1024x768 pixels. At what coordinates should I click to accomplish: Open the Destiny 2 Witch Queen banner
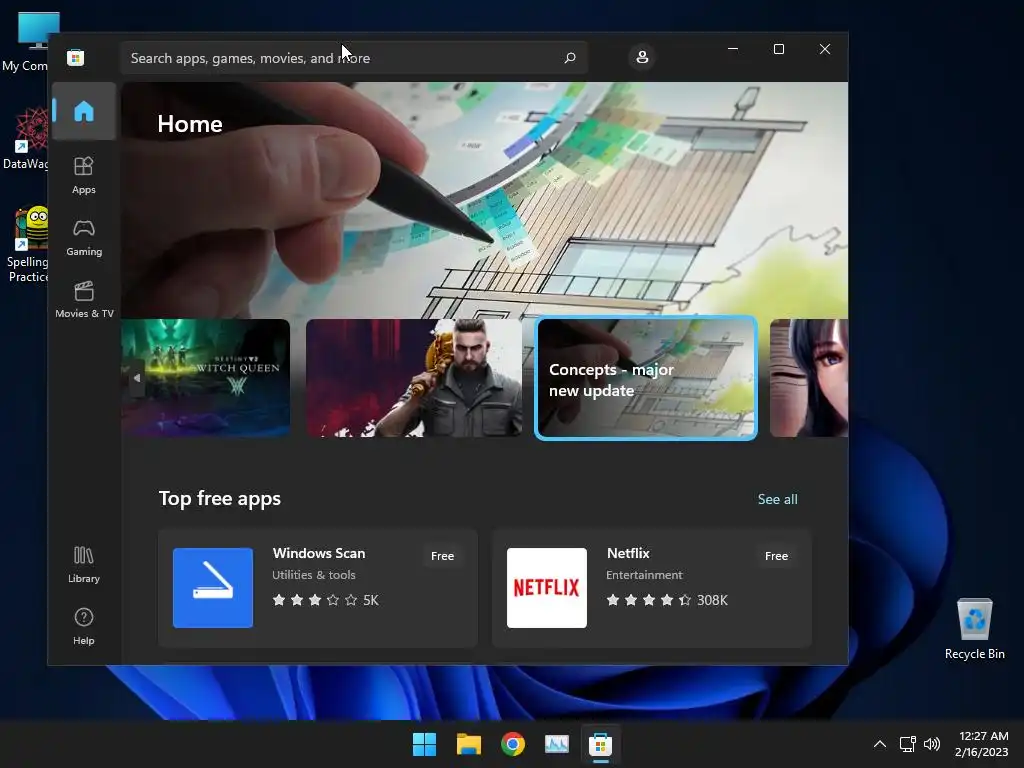click(x=206, y=378)
